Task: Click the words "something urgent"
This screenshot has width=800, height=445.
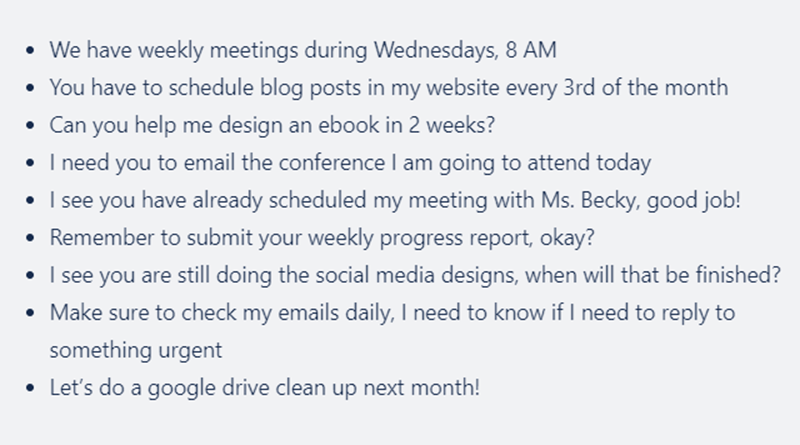Action: coord(136,350)
